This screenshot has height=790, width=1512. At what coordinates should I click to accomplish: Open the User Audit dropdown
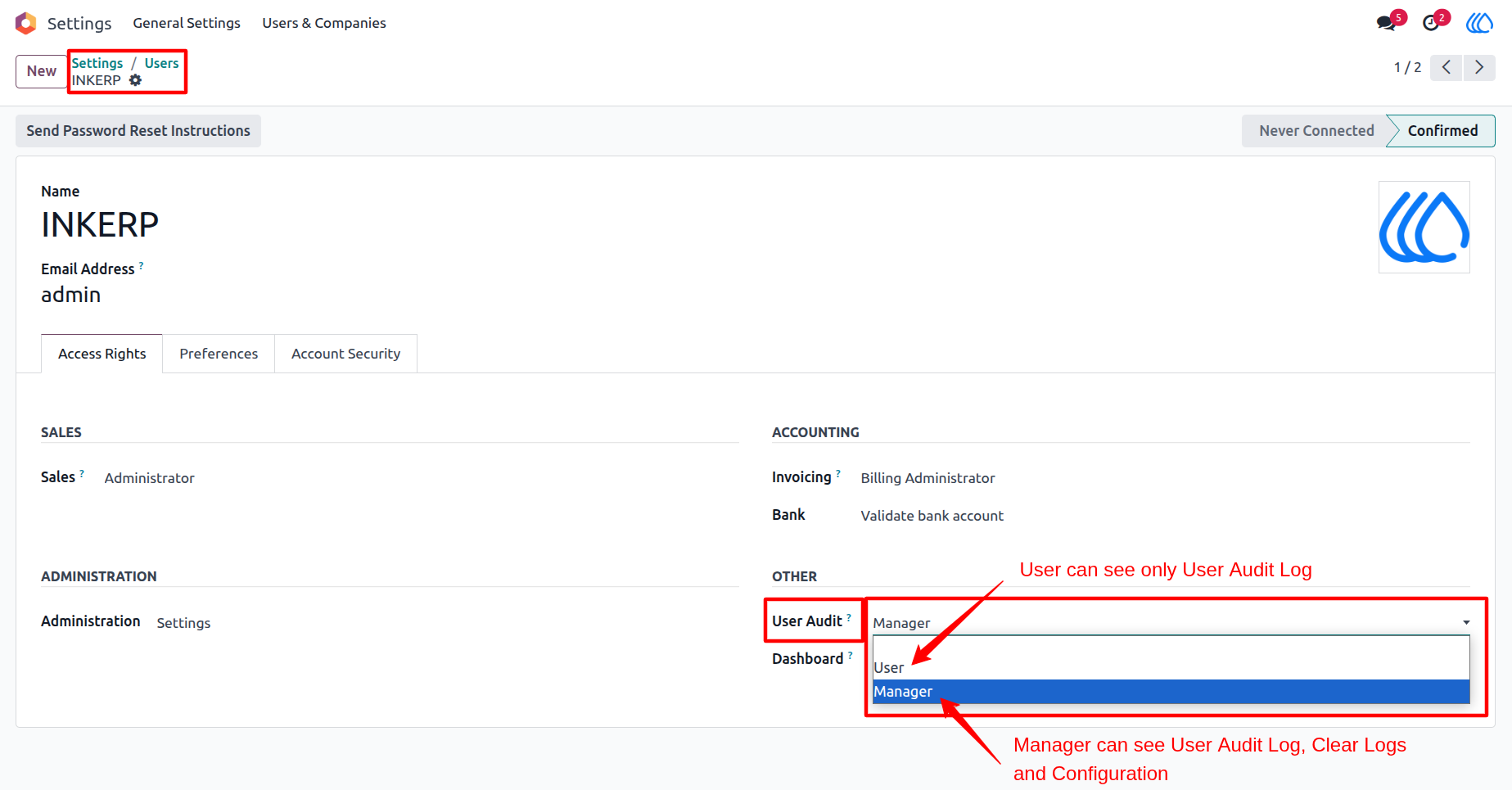(x=1171, y=623)
